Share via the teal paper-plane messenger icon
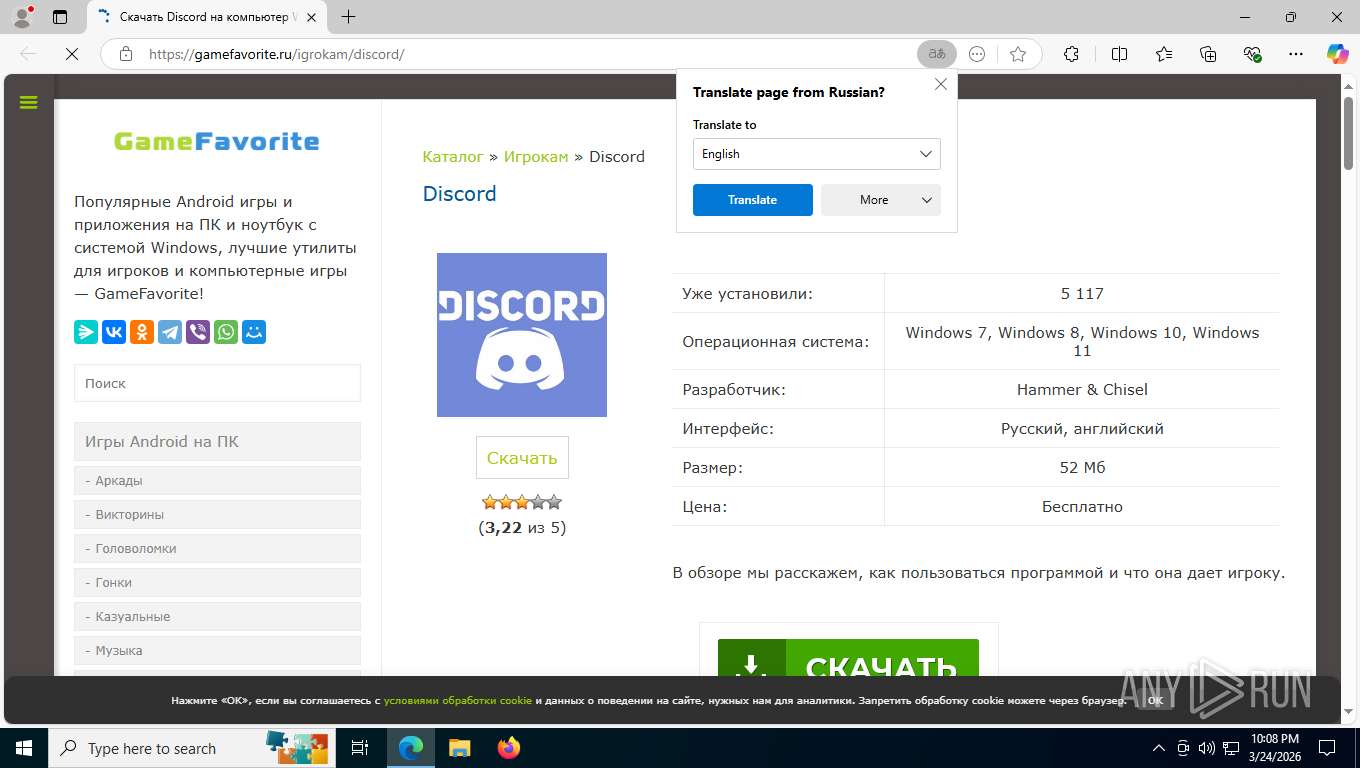The image size is (1360, 768). [86, 332]
